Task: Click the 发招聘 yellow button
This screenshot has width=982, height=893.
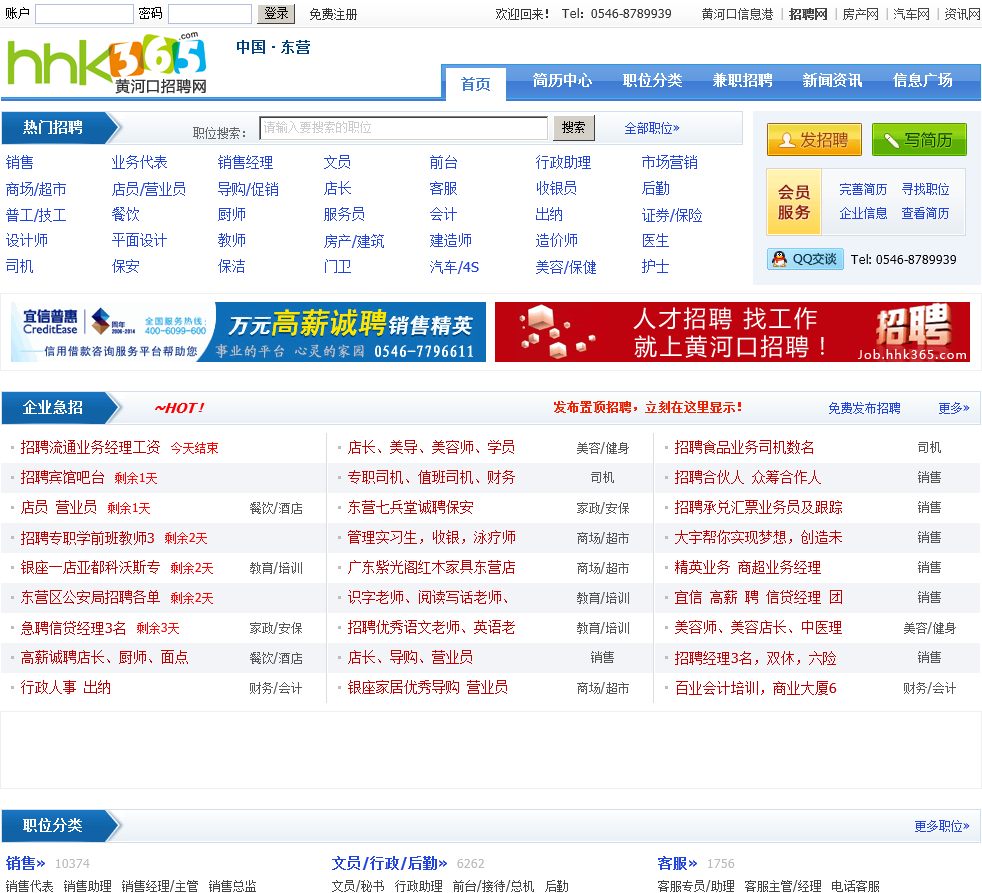Action: click(814, 140)
